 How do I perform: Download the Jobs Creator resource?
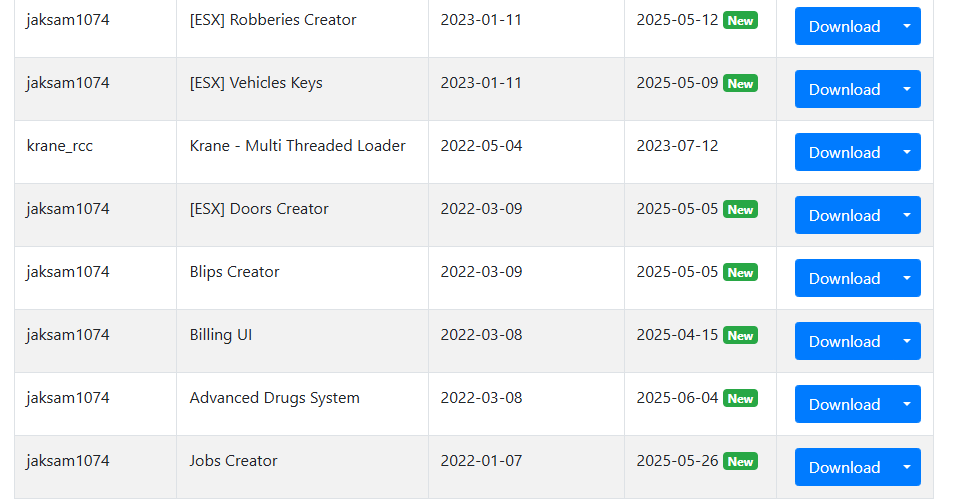click(x=844, y=467)
